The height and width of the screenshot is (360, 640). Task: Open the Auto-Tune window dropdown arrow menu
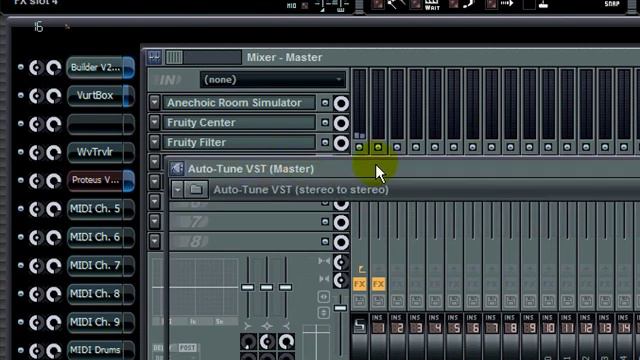[x=177, y=189]
